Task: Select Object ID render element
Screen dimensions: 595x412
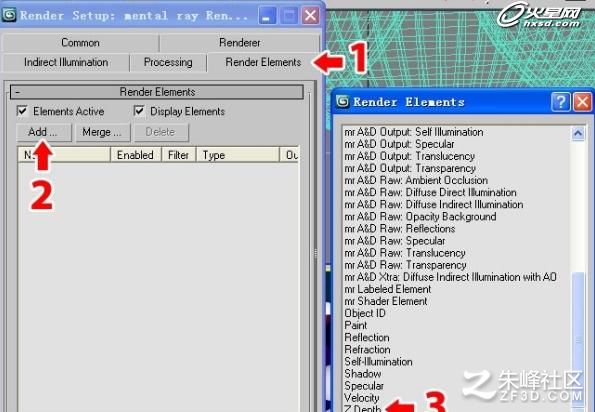Action: click(365, 313)
